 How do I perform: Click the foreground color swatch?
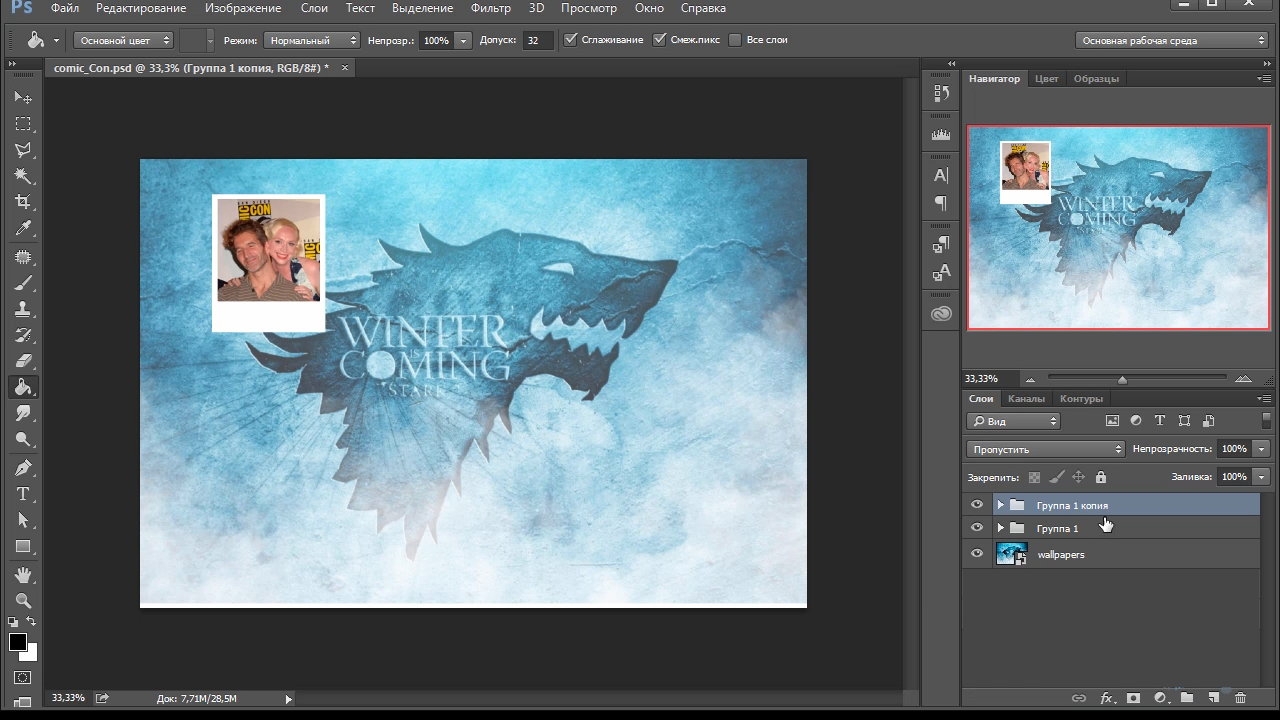(x=17, y=642)
